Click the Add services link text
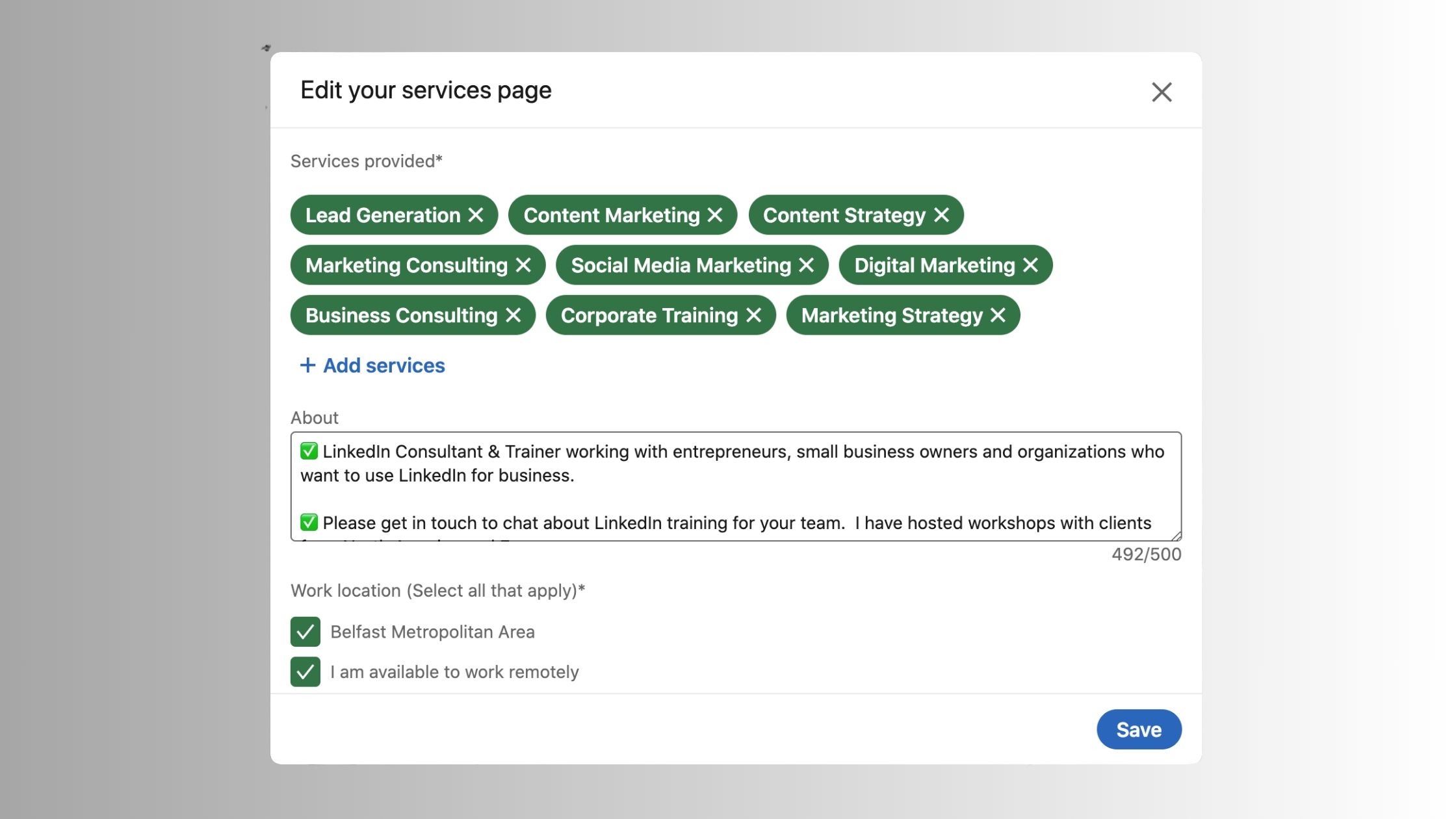Screen dimensions: 1456x819 coord(384,365)
